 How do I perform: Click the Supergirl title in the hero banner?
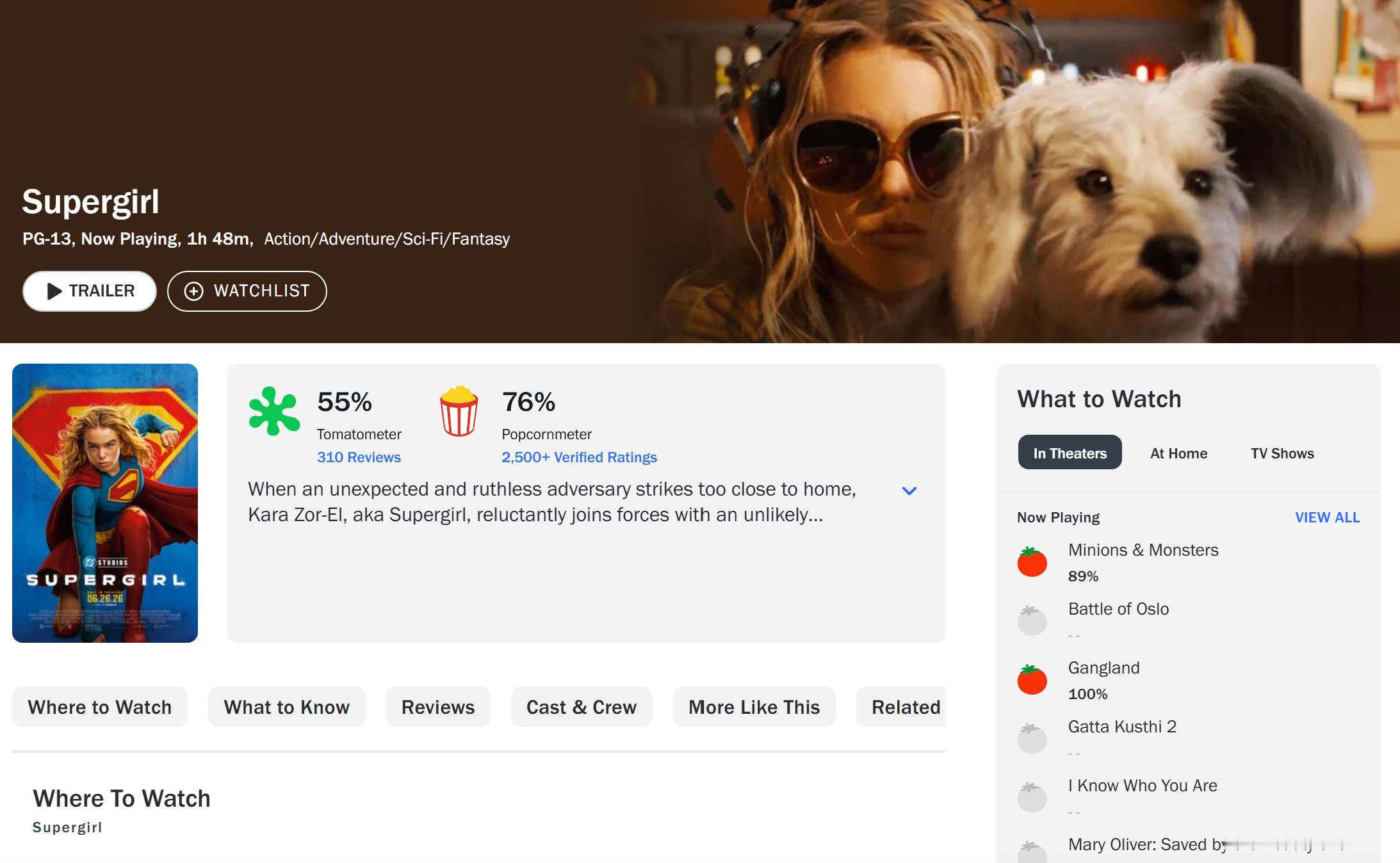pos(90,202)
